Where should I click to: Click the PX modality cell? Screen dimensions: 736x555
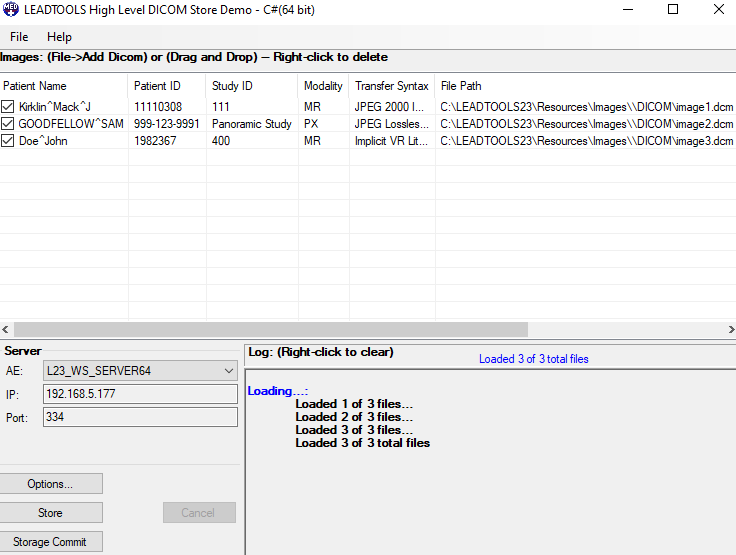pos(311,124)
